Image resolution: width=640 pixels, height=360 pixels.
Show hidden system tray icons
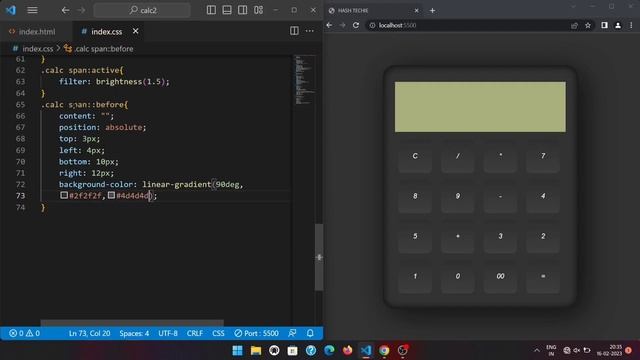click(537, 350)
